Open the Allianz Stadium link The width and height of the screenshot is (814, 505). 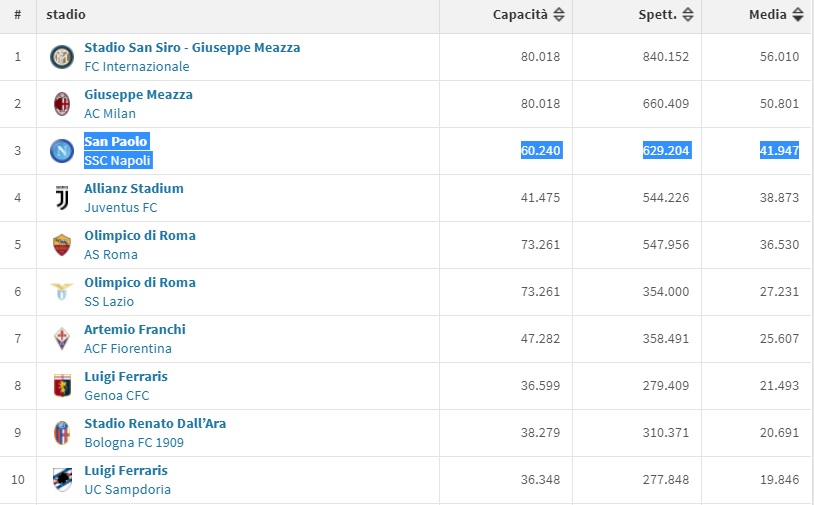134,189
